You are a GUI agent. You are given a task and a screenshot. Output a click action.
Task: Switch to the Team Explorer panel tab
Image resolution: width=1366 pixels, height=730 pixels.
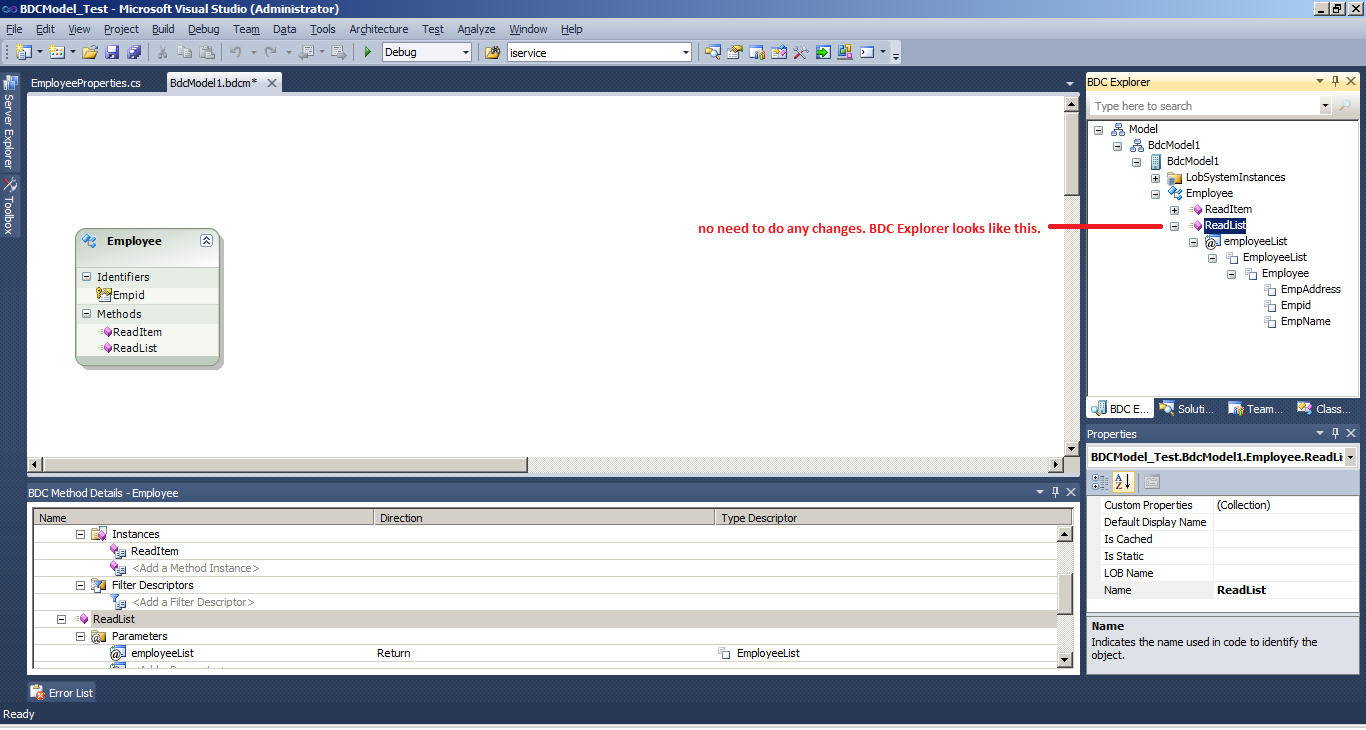1256,409
